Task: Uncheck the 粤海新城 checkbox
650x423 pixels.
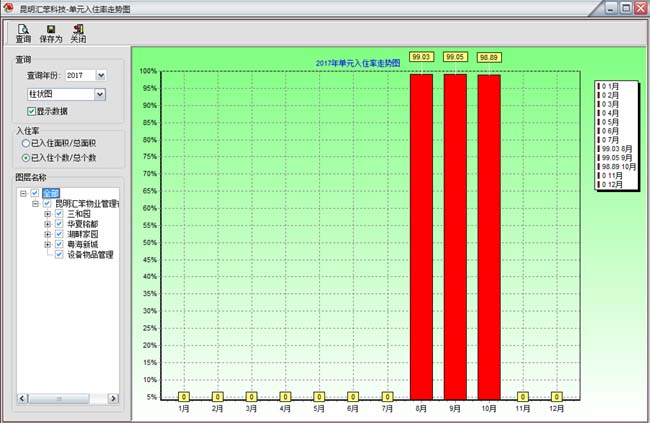Action: 59,244
